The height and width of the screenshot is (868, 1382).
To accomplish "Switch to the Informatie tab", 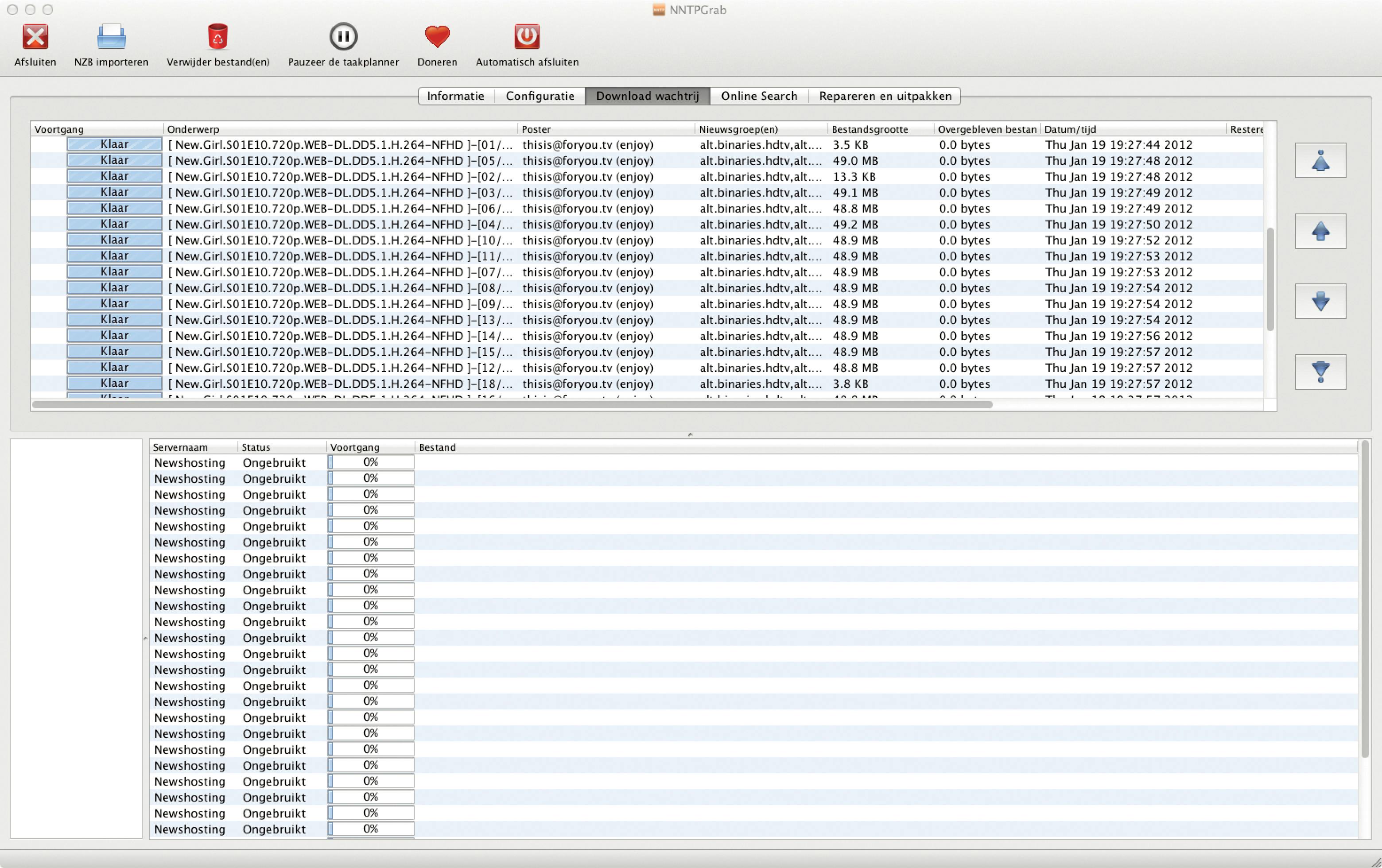I will point(455,96).
